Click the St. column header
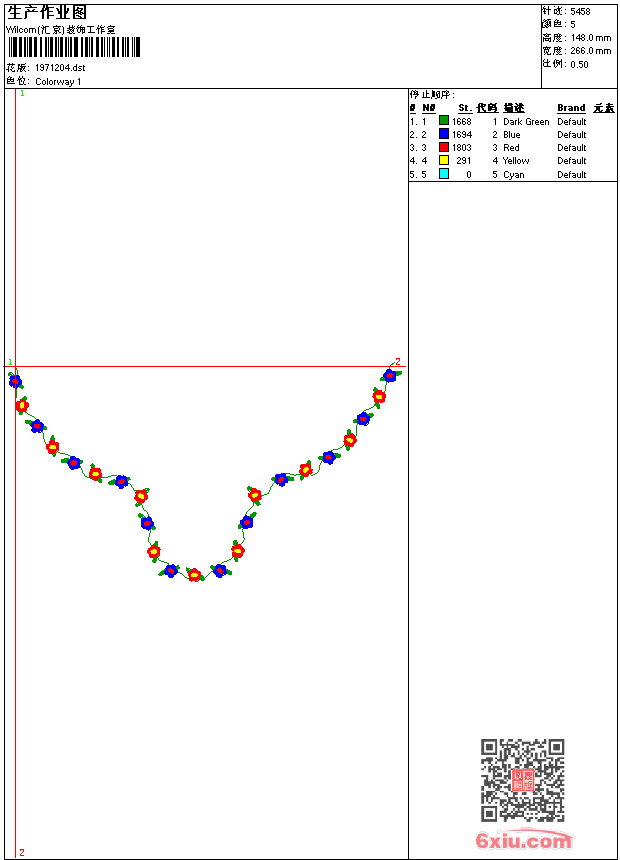The width and height of the screenshot is (620, 860). coord(465,108)
